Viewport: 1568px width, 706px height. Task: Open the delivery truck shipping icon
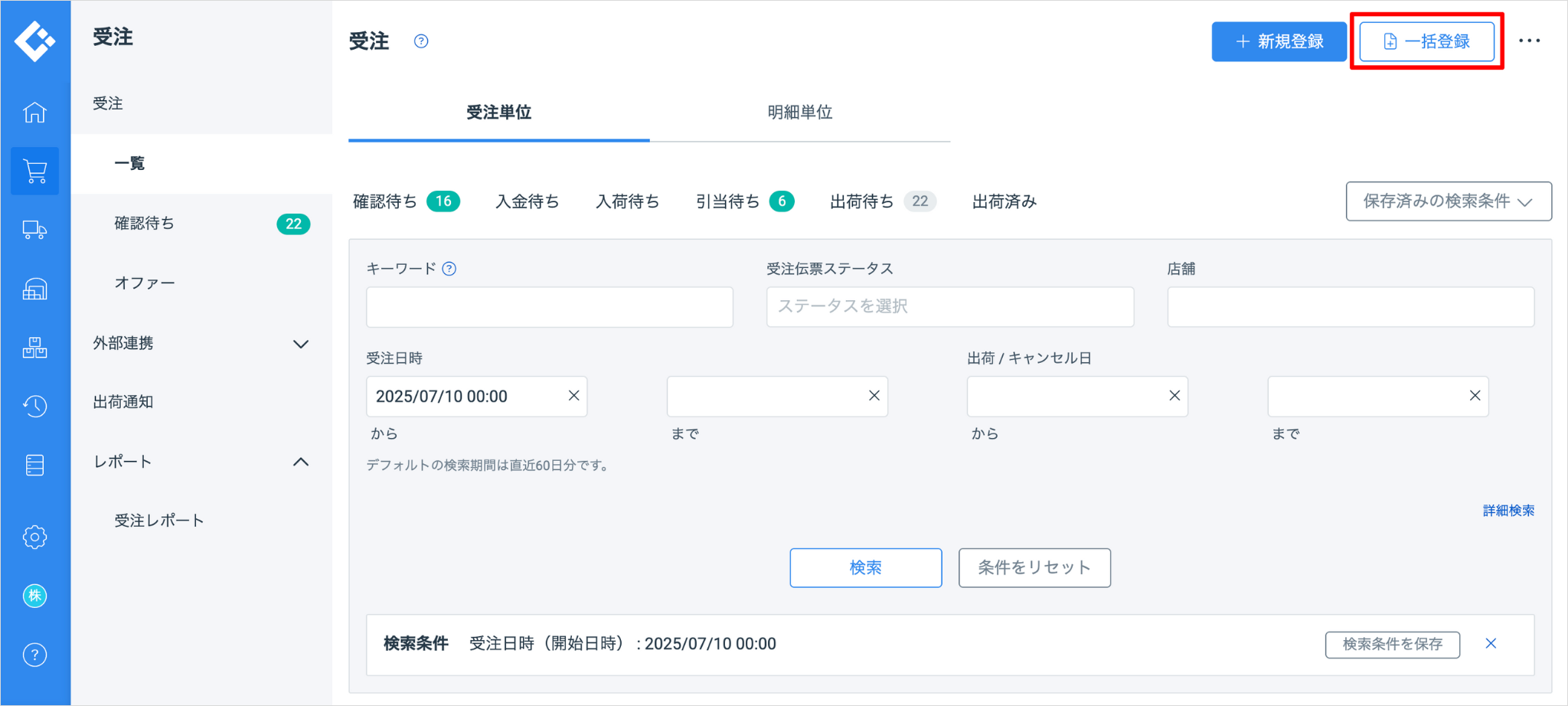coord(34,230)
